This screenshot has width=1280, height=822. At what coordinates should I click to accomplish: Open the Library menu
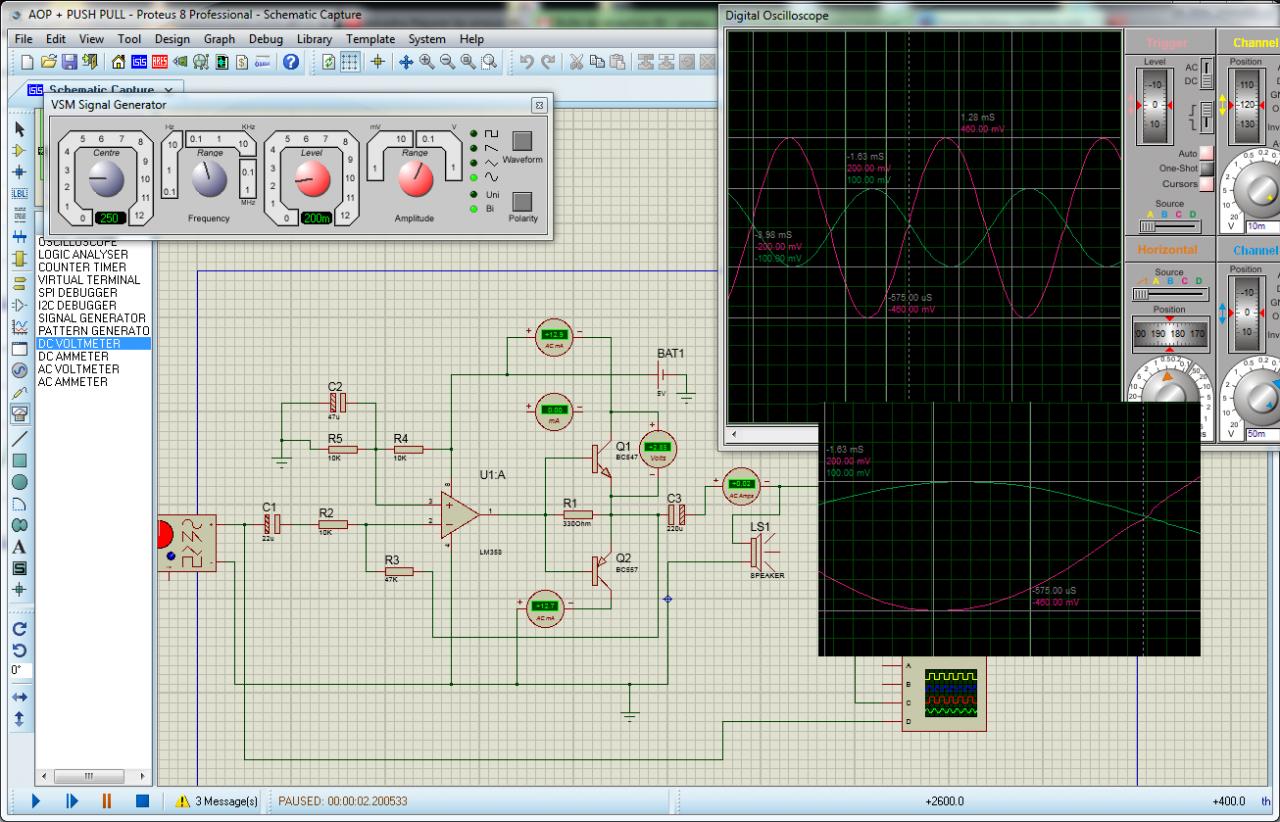(x=314, y=39)
